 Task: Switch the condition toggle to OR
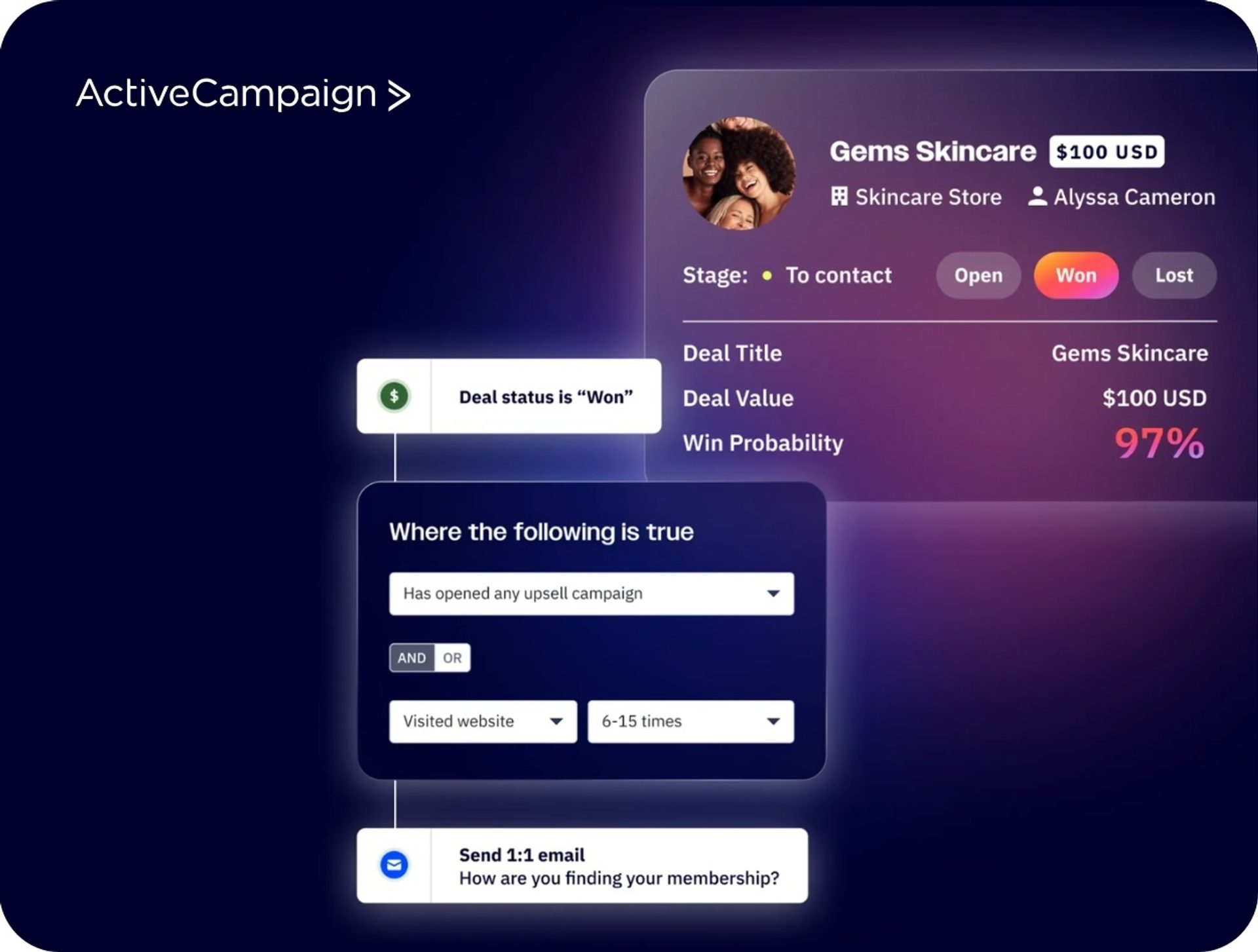point(452,657)
